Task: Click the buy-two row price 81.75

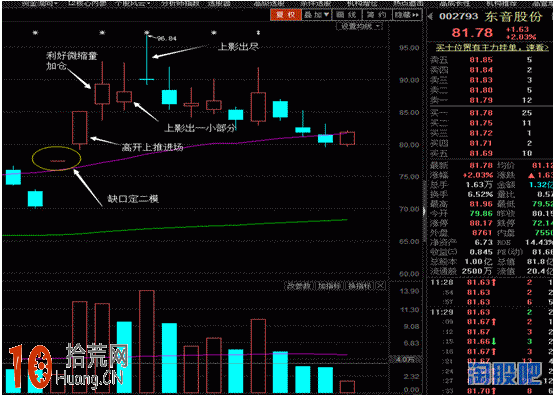Action: coord(481,123)
